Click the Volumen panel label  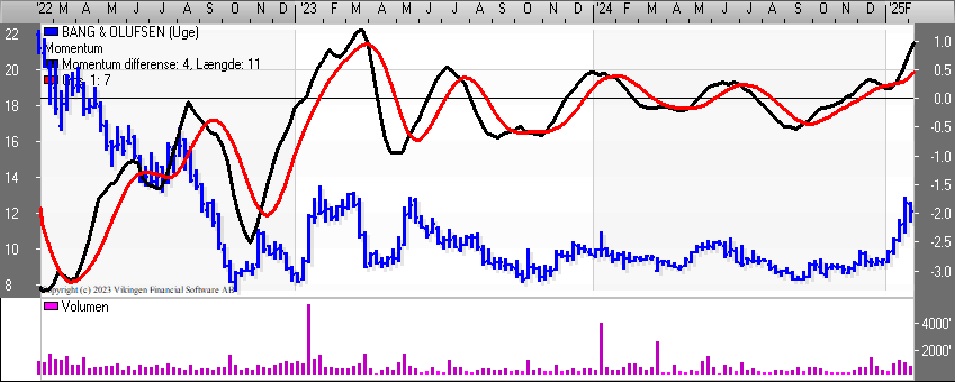[x=85, y=306]
